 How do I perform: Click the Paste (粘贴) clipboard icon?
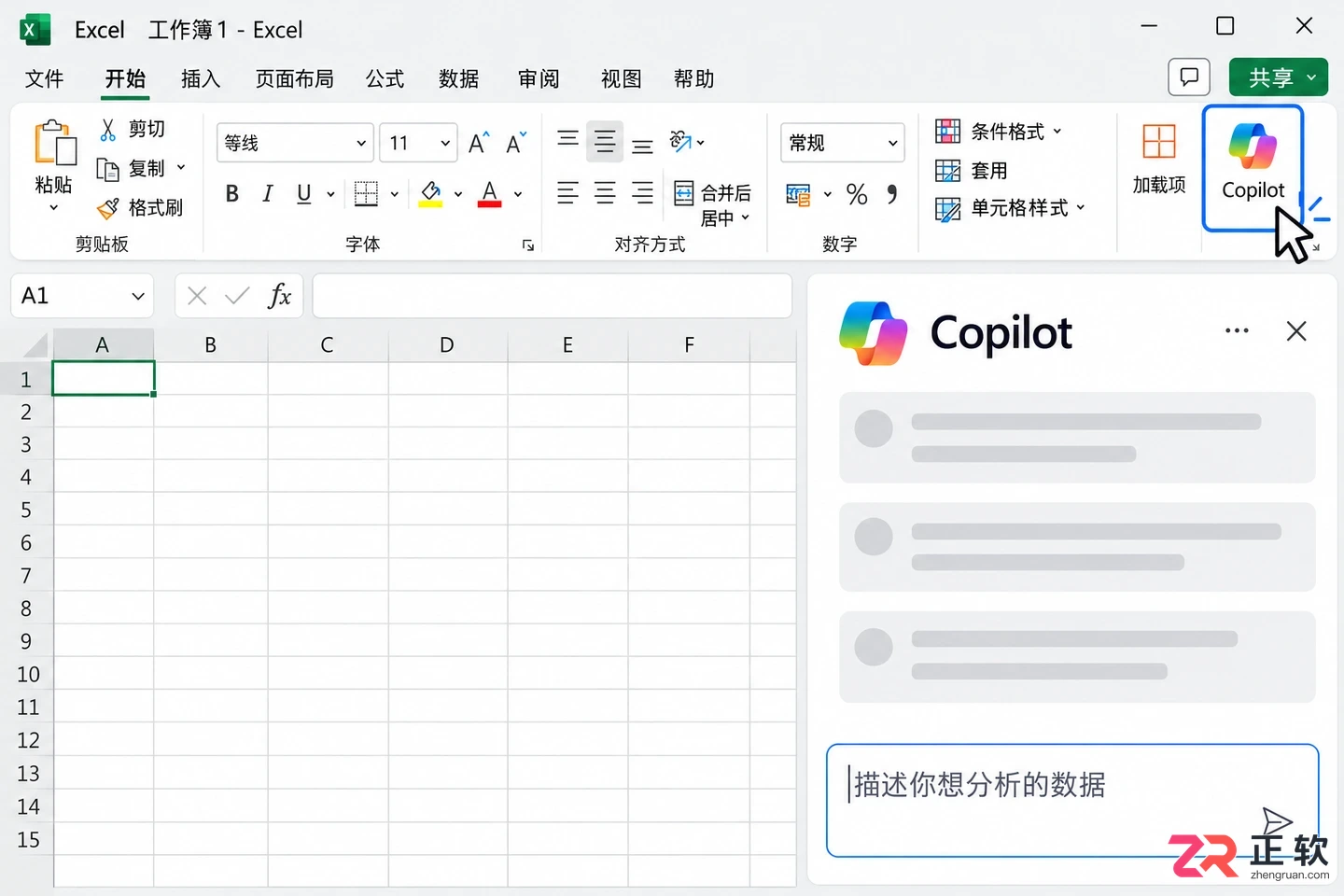pos(54,144)
